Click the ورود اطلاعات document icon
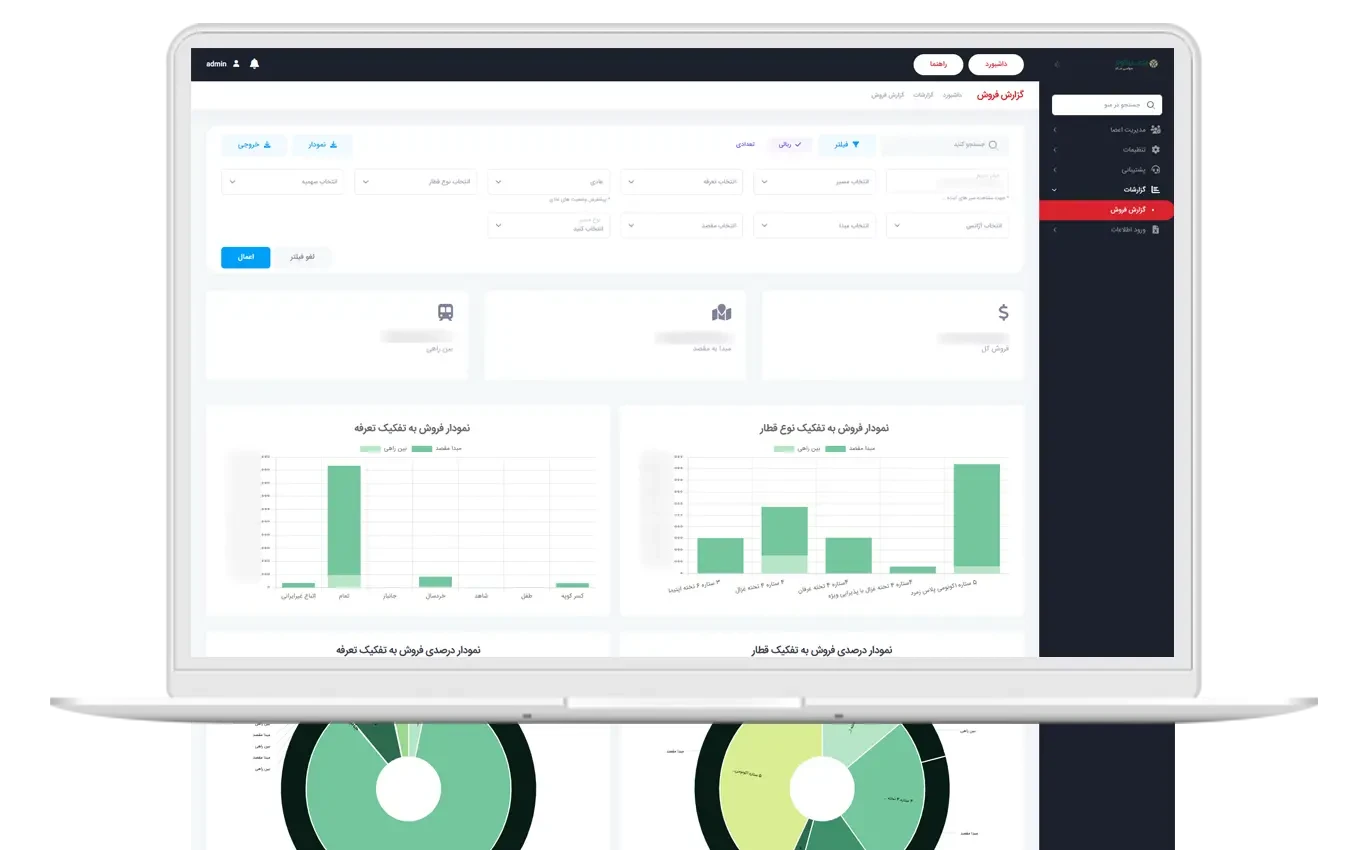This screenshot has height=850, width=1366. 1156,230
